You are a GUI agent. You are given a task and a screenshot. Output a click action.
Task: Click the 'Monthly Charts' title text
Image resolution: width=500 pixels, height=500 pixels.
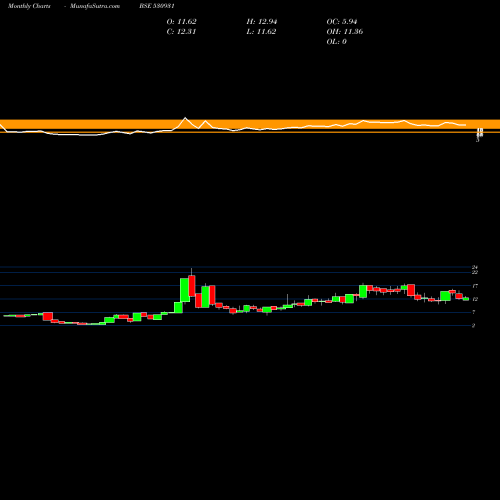[29, 6]
